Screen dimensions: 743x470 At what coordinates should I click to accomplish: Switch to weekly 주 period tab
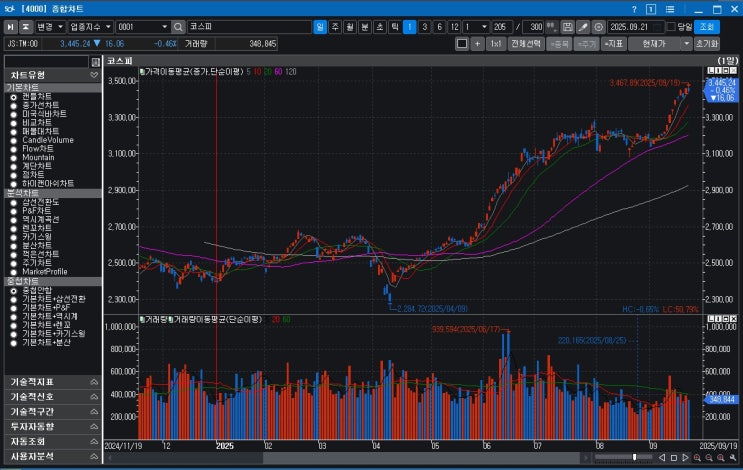point(335,27)
